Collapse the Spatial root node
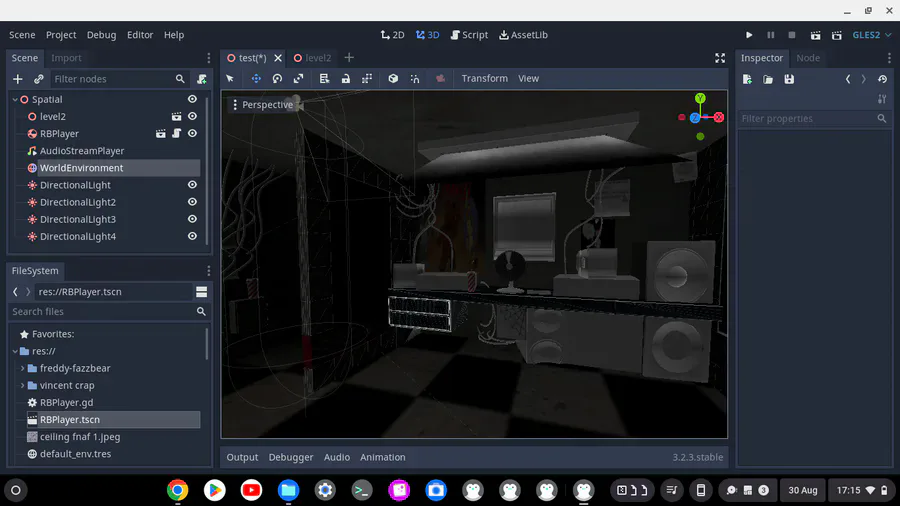The width and height of the screenshot is (900, 506). pyautogui.click(x=15, y=99)
